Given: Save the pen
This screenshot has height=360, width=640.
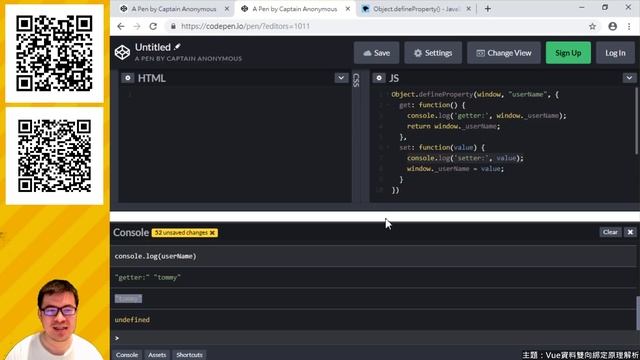Looking at the screenshot, I should click(x=376, y=53).
